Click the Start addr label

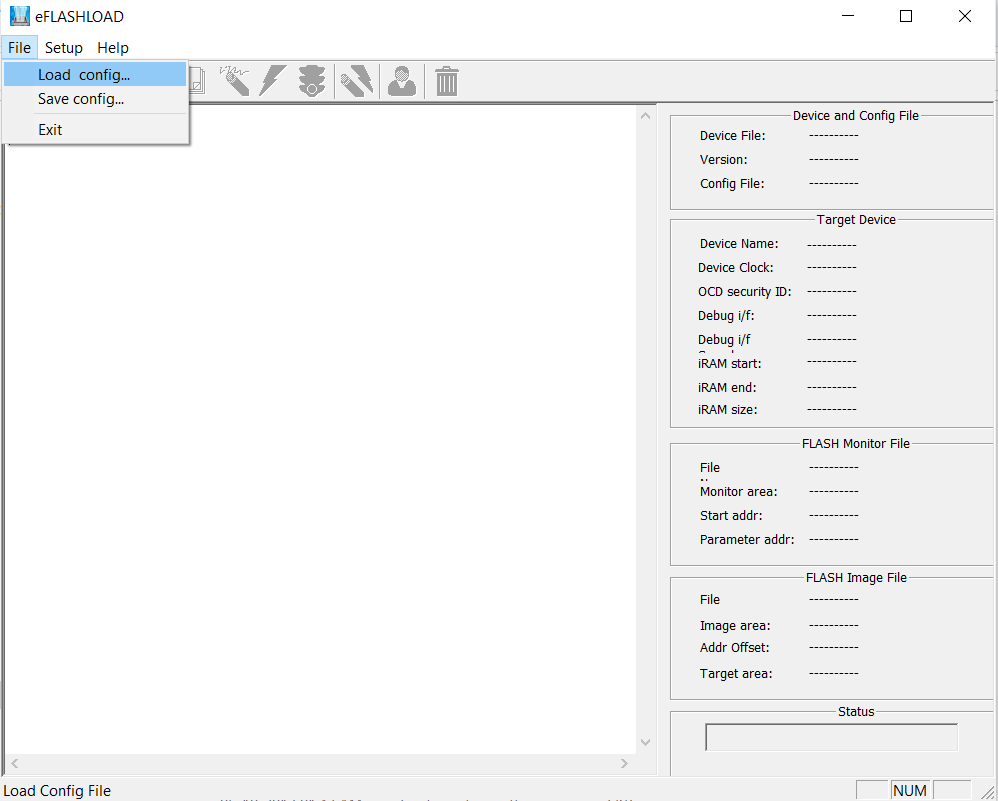[731, 516]
